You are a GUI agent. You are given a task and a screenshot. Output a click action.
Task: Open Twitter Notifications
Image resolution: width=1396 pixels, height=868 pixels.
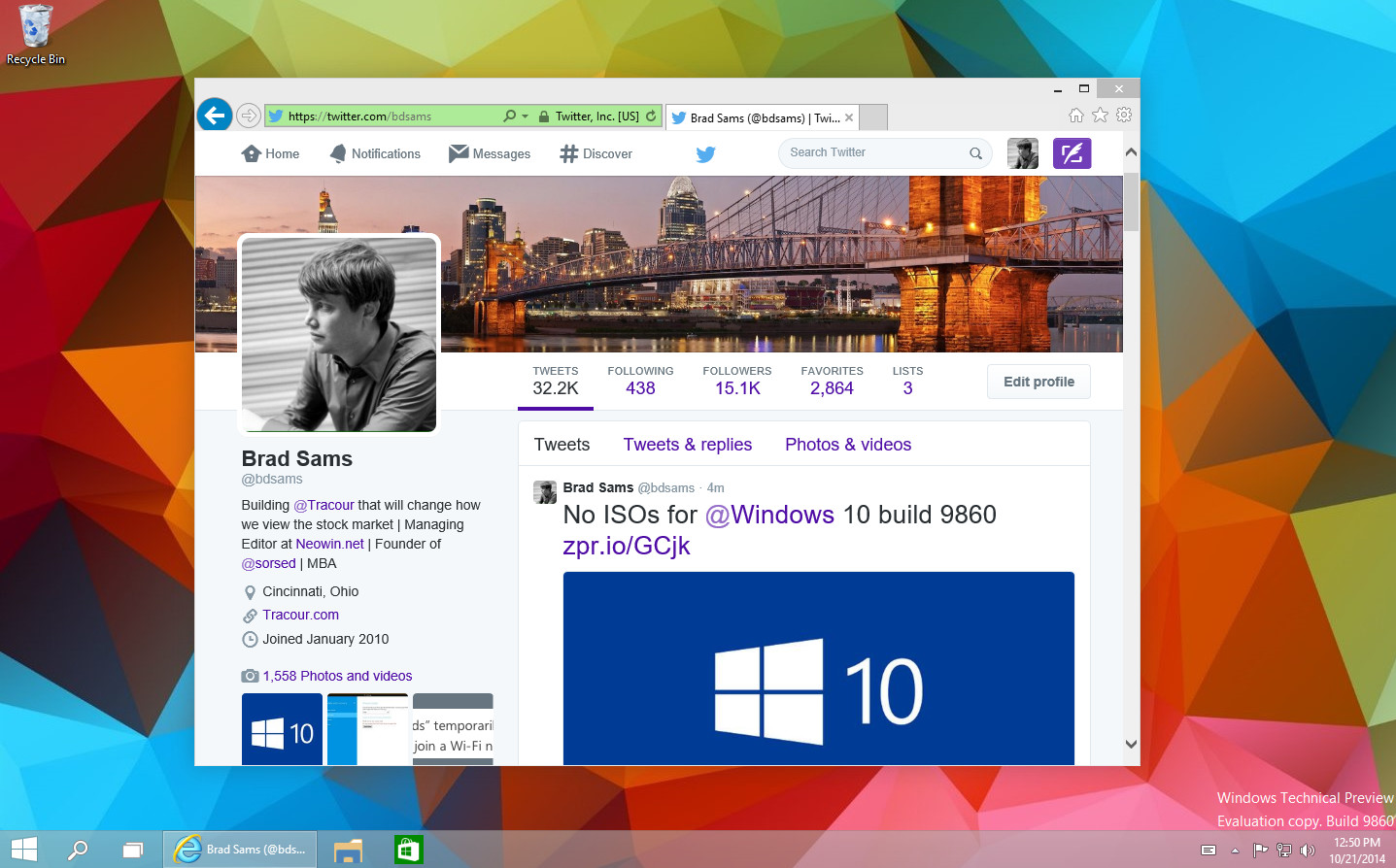pyautogui.click(x=375, y=153)
